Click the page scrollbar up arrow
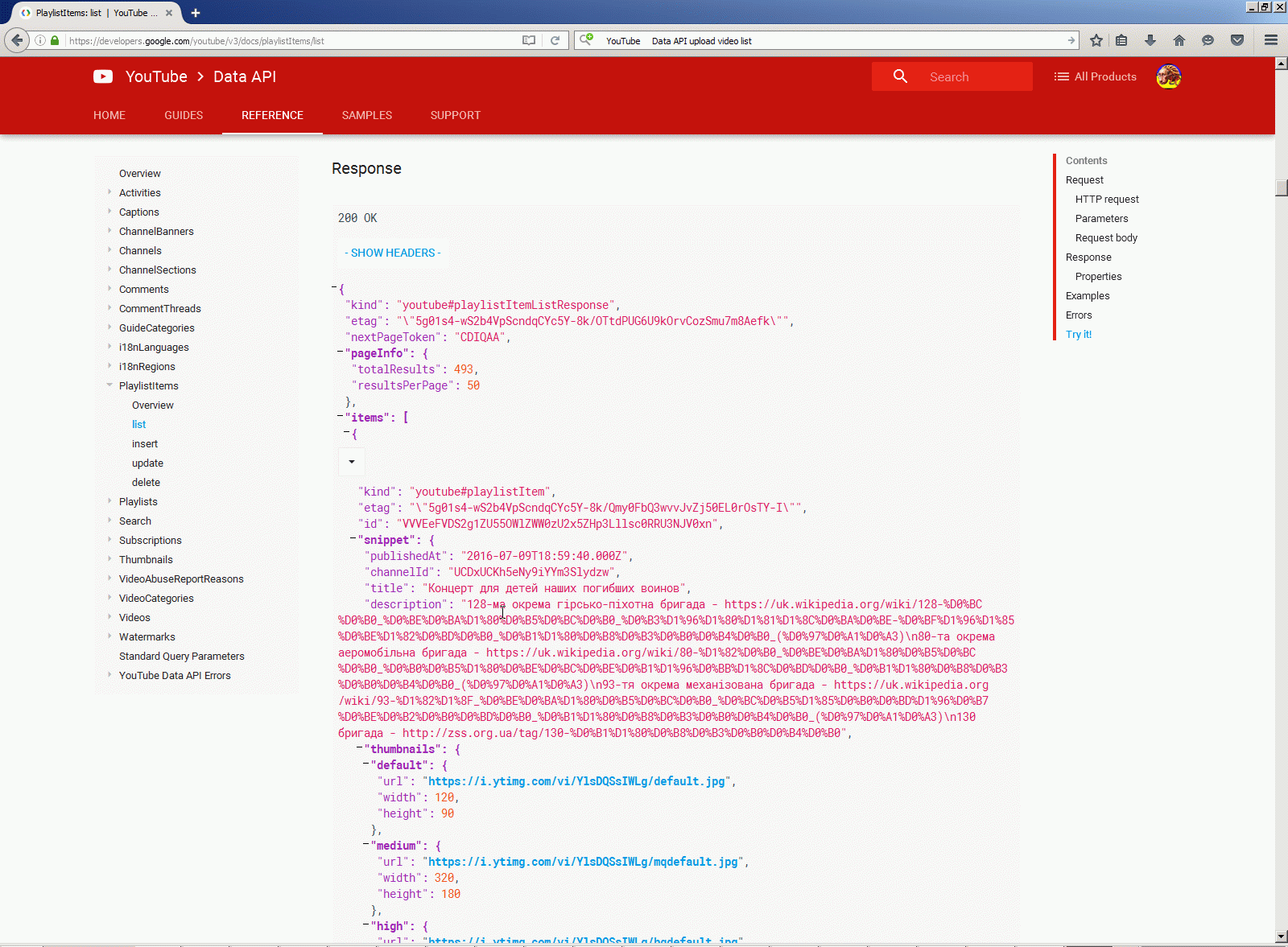Viewport: 1288px width, 947px height. [1282, 64]
